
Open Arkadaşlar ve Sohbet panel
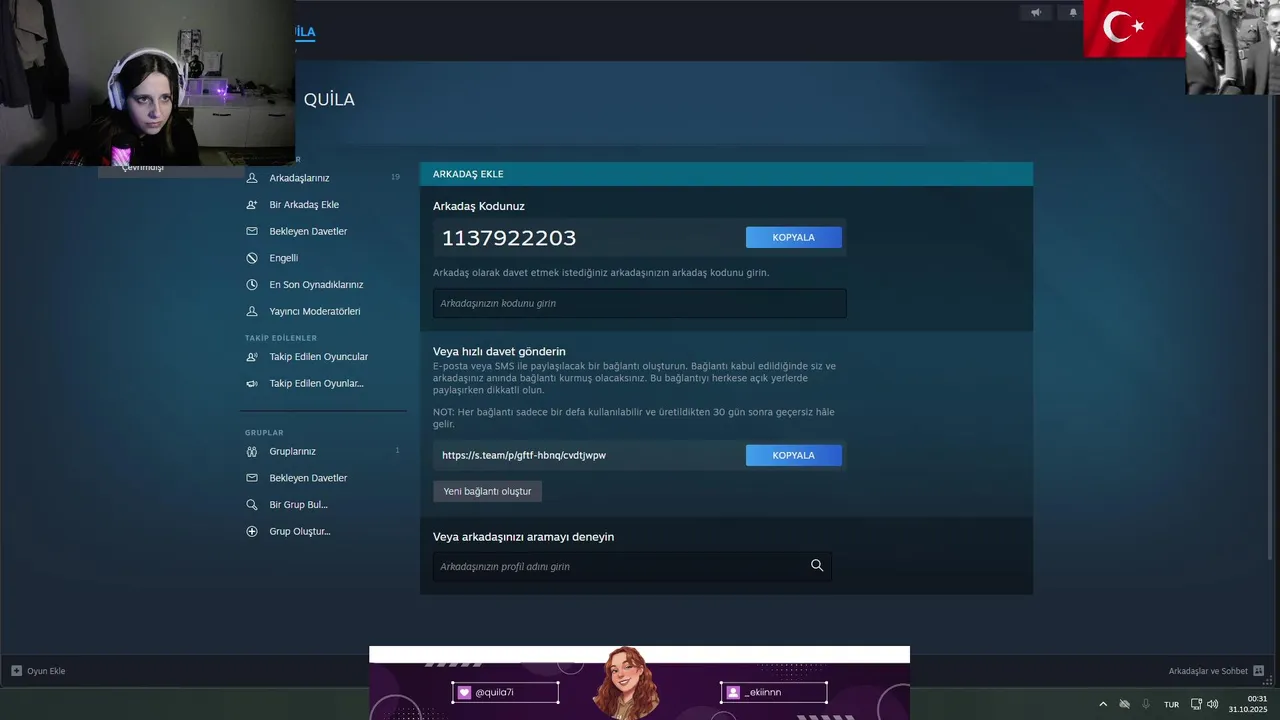pos(1208,671)
